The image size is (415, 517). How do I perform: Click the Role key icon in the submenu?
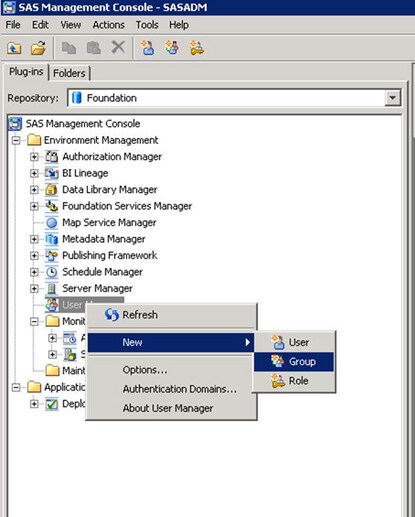tap(278, 381)
